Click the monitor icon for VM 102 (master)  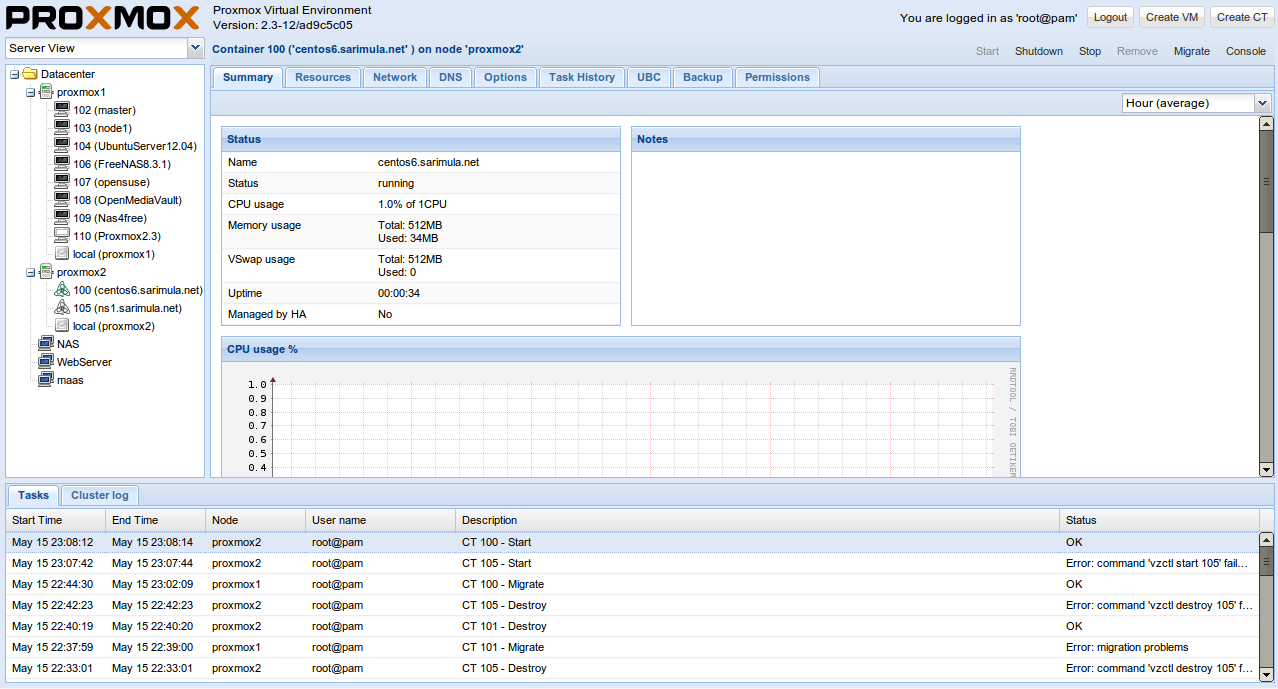coord(62,110)
